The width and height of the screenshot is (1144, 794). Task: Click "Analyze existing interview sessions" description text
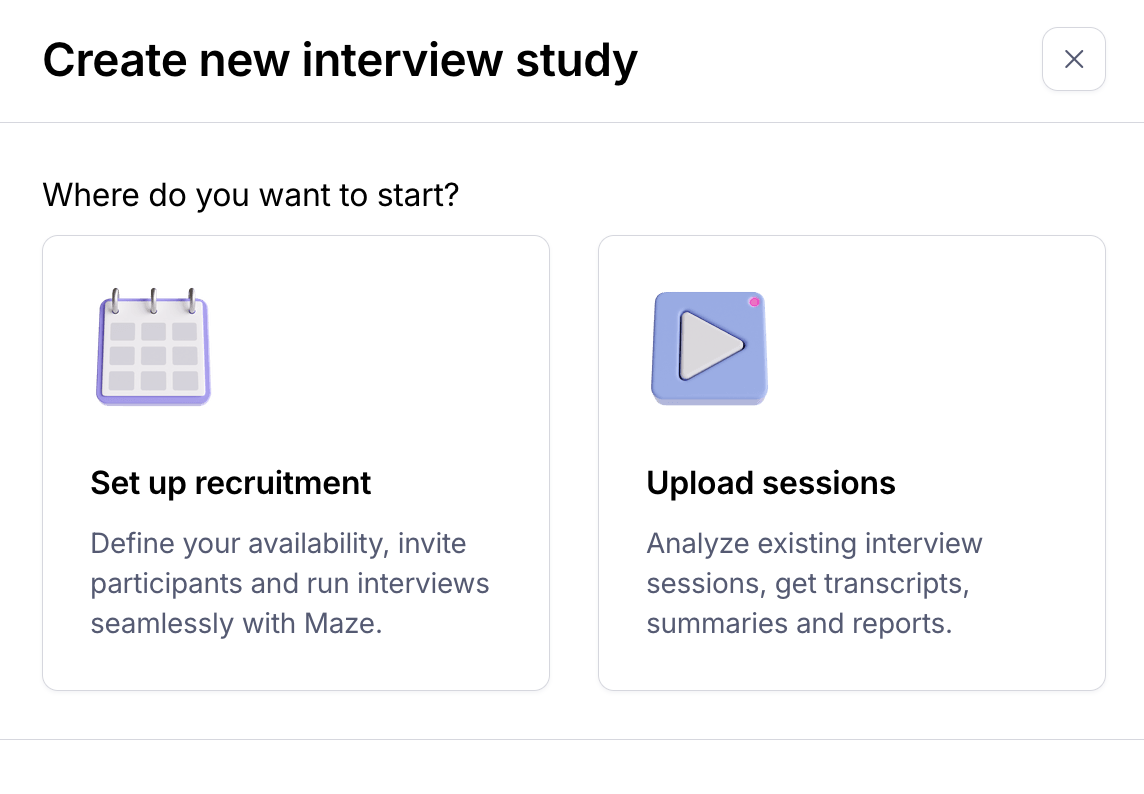[x=814, y=544]
